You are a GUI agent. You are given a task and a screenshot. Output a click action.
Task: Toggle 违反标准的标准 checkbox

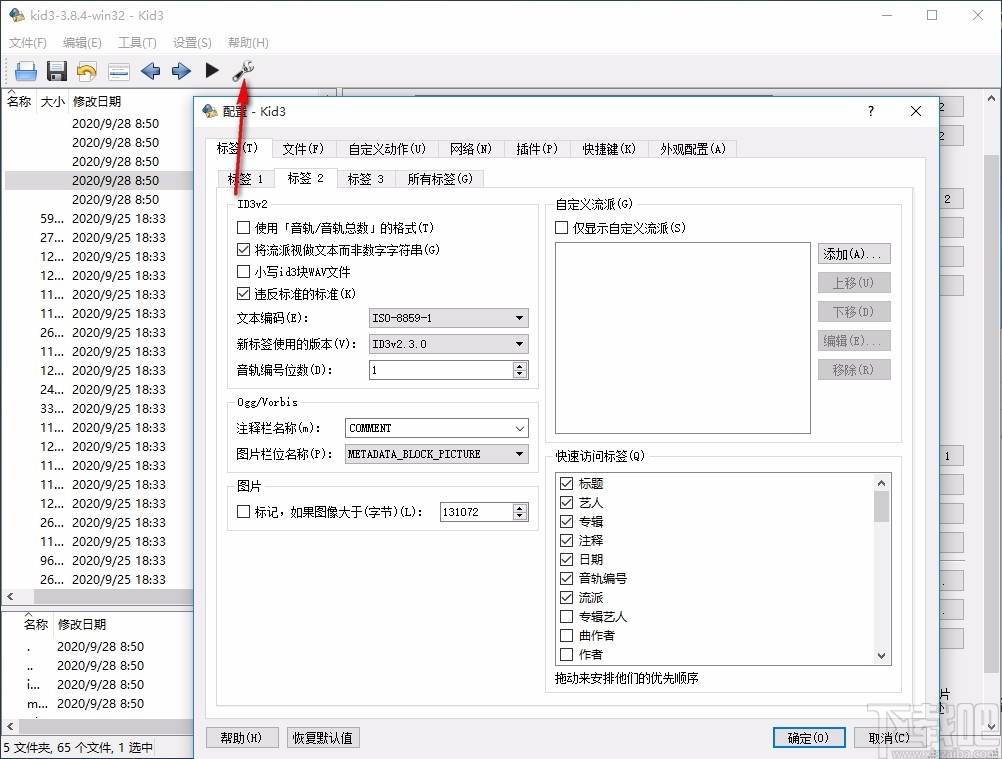tap(243, 294)
